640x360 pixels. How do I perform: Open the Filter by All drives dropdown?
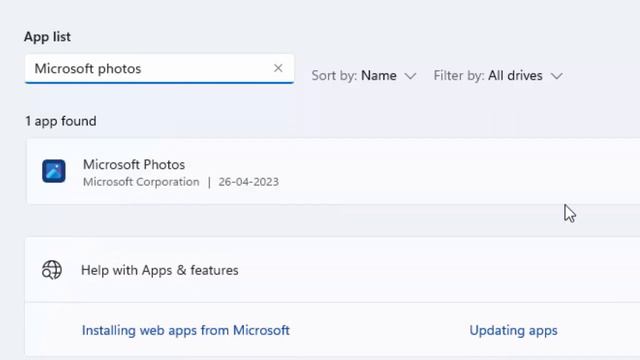point(498,76)
